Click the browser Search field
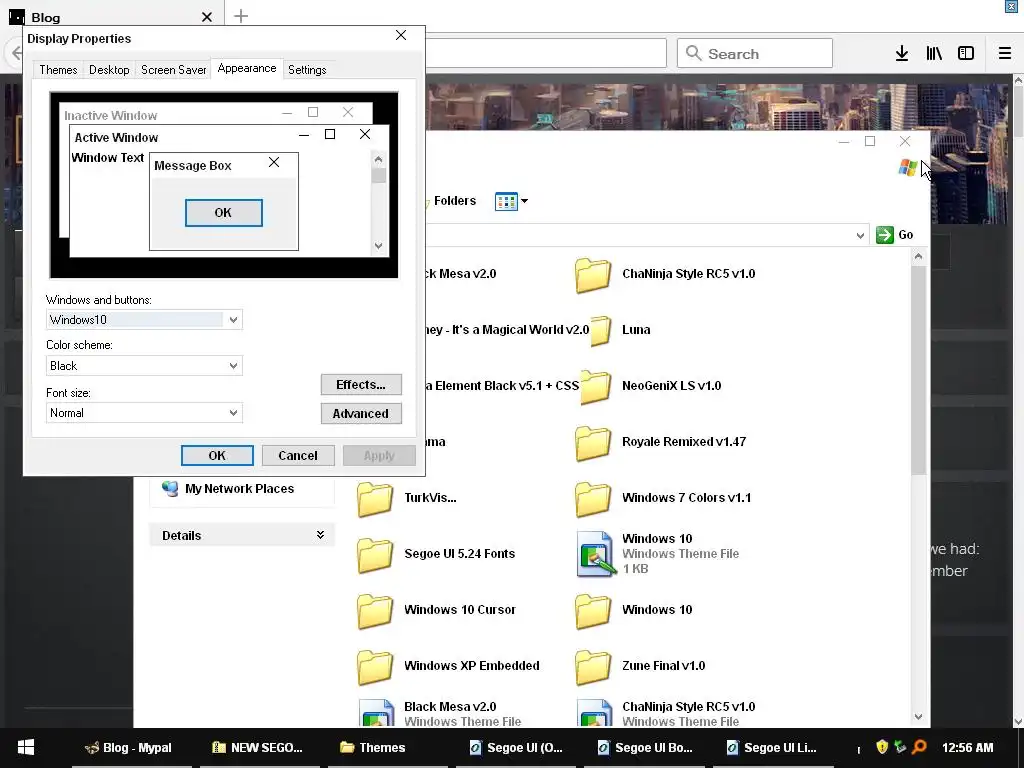This screenshot has height=768, width=1024. click(x=755, y=54)
